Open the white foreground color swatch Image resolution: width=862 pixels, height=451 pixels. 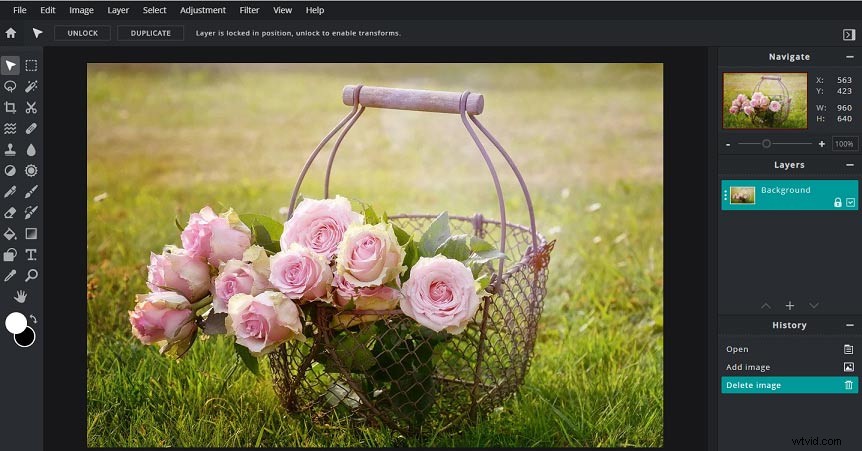pos(15,322)
